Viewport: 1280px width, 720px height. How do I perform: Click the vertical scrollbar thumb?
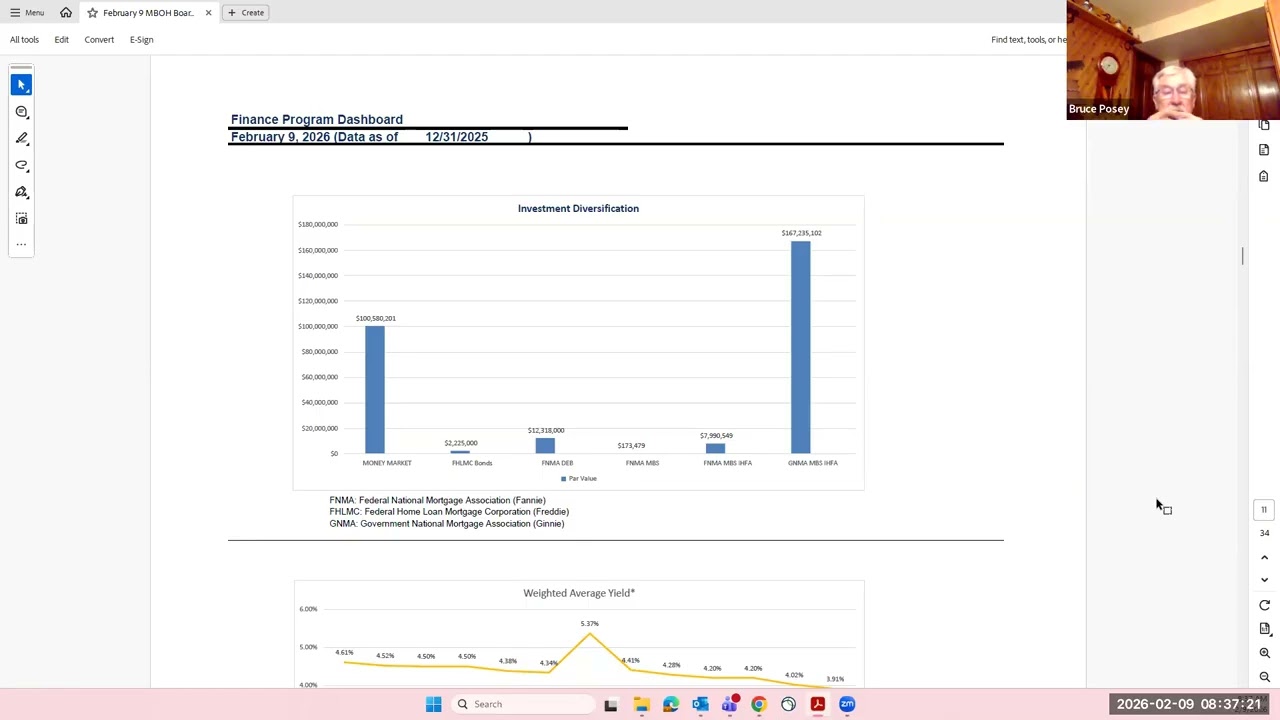1243,256
